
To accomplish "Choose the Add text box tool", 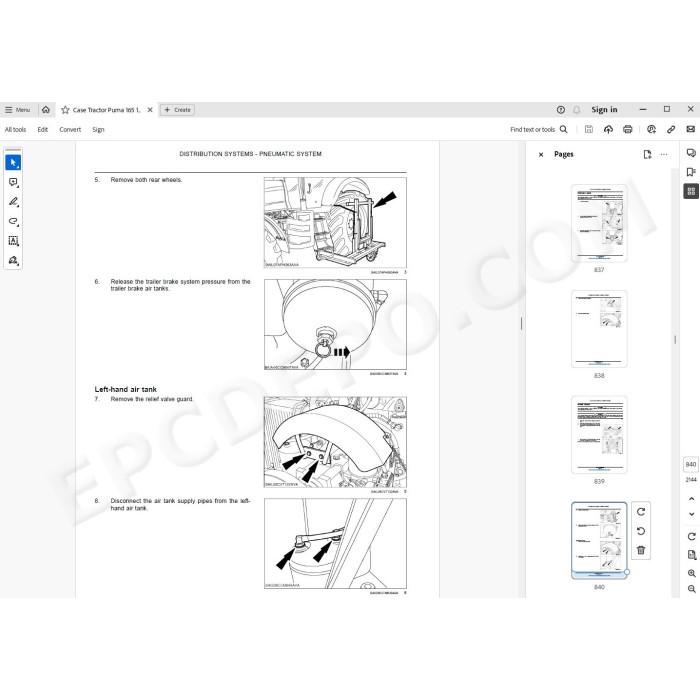I will pyautogui.click(x=13, y=241).
